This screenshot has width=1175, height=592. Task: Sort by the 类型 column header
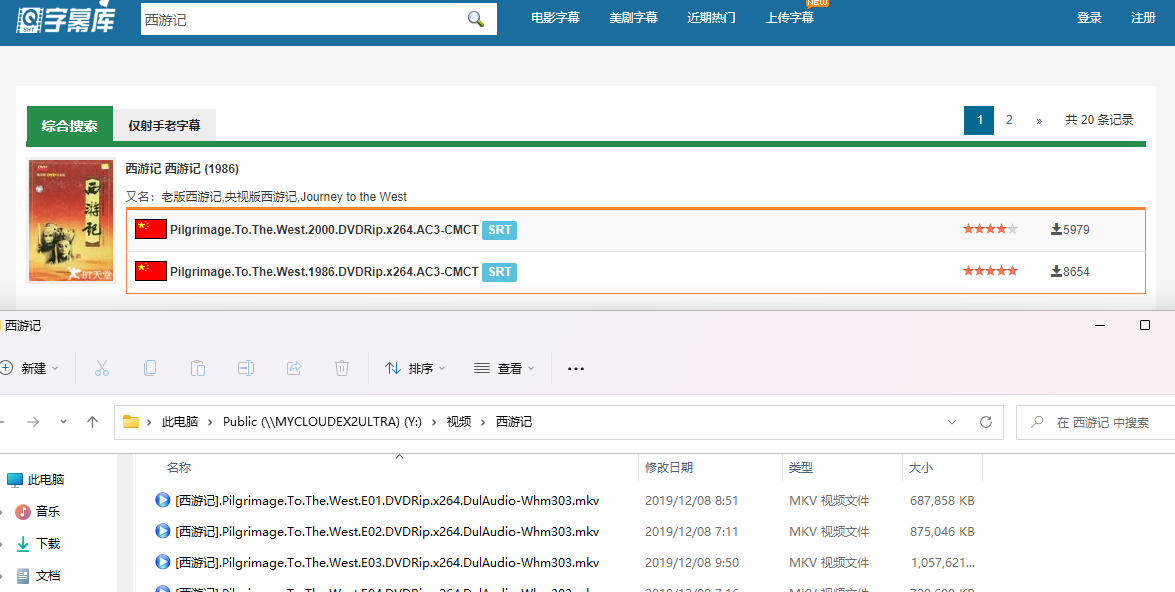(801, 468)
